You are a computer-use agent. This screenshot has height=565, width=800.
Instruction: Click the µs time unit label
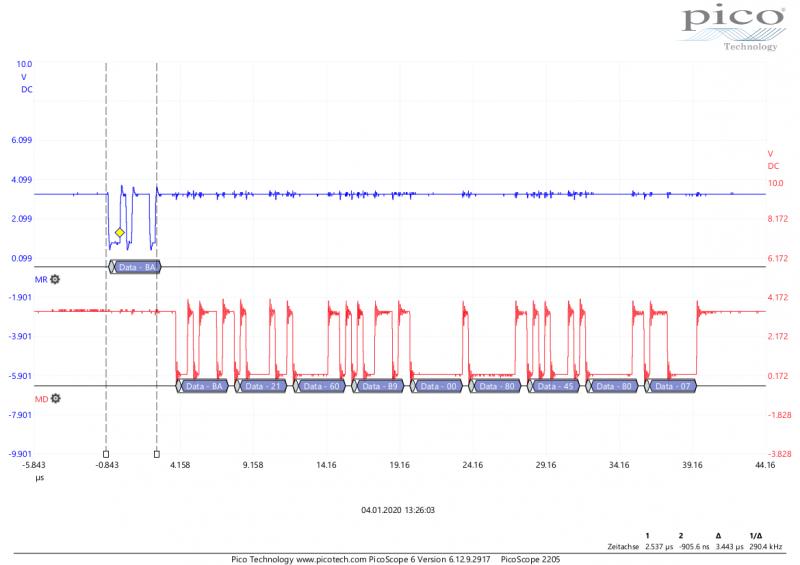tap(40, 478)
